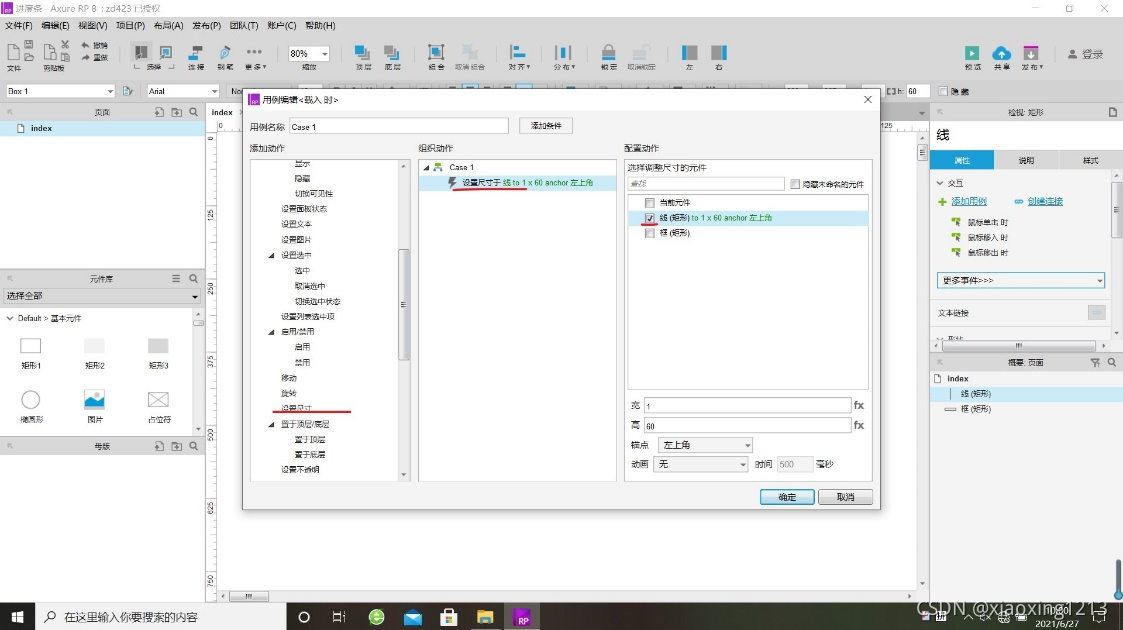
Task: Click the text link (文本链接) icon button
Action: (x=1096, y=312)
